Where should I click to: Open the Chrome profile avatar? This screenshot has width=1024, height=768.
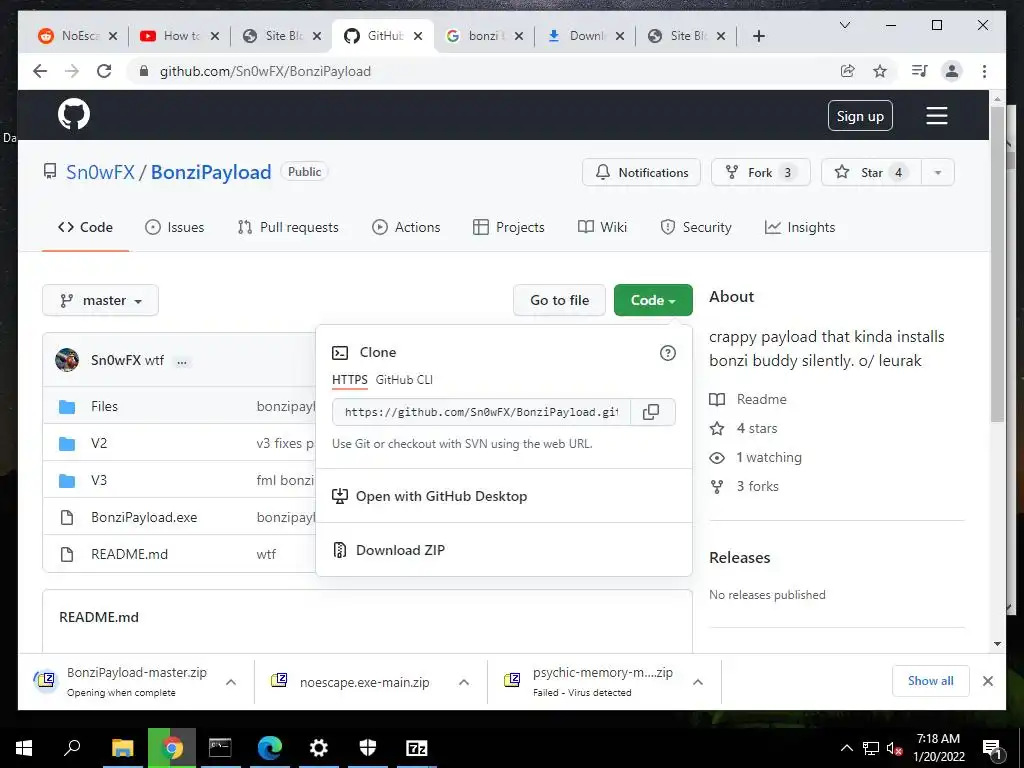pyautogui.click(x=952, y=71)
